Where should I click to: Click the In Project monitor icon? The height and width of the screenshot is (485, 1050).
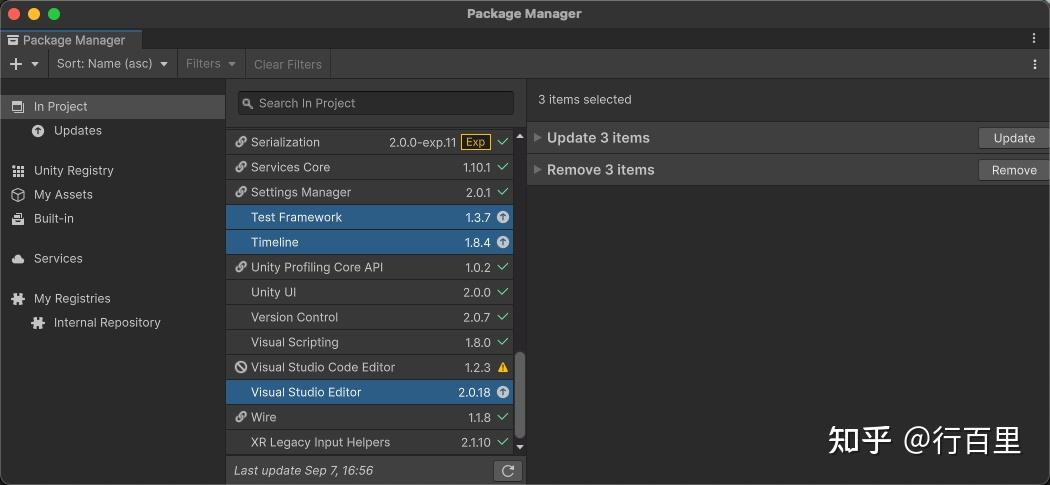pyautogui.click(x=19, y=107)
